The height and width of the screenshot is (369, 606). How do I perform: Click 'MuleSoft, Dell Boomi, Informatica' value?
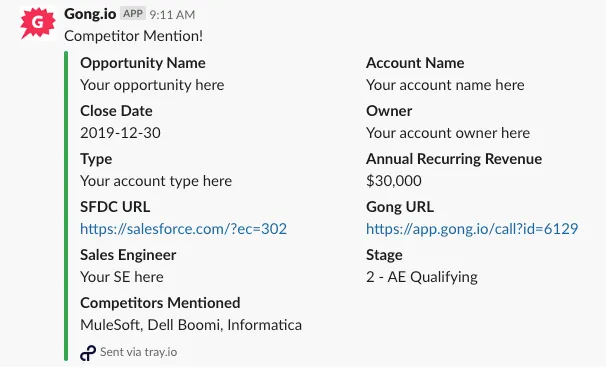(191, 325)
